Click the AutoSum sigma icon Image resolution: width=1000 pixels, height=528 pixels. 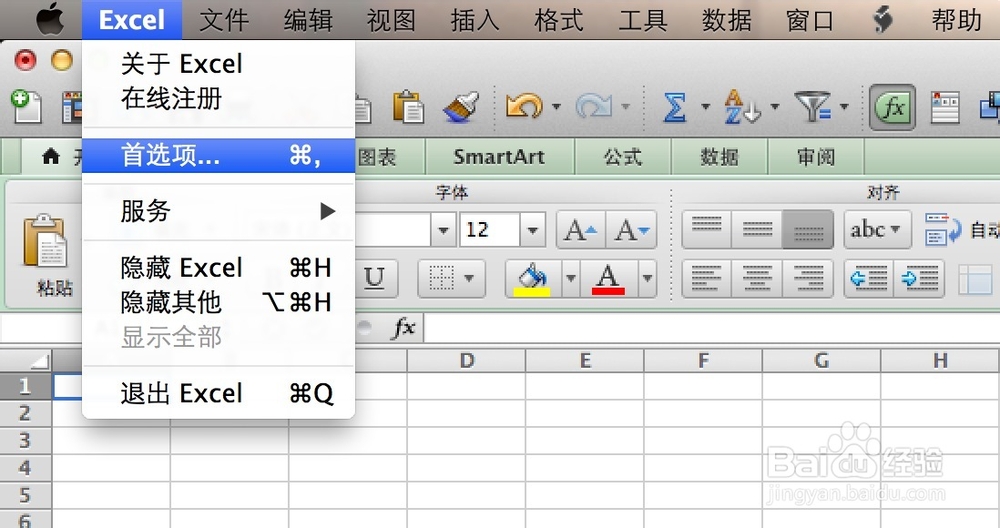click(x=675, y=106)
